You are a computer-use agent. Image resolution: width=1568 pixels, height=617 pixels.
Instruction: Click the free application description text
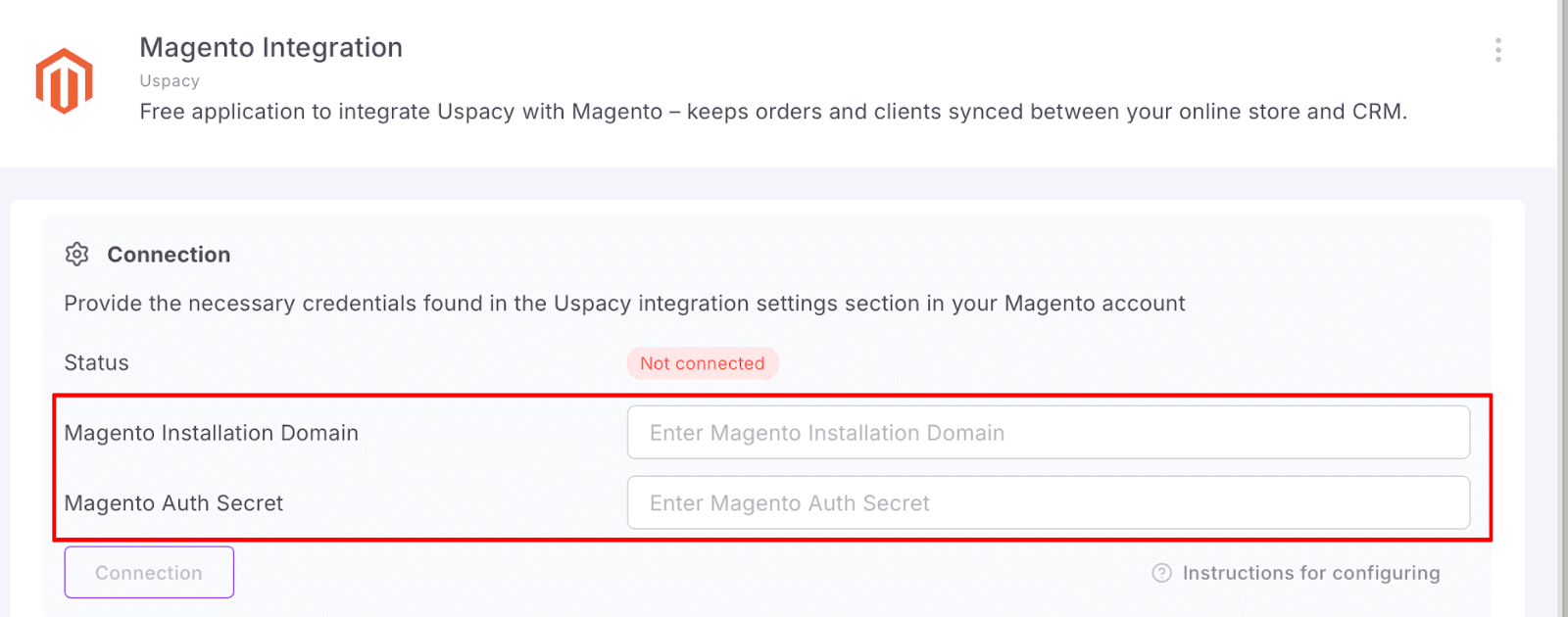click(772, 112)
